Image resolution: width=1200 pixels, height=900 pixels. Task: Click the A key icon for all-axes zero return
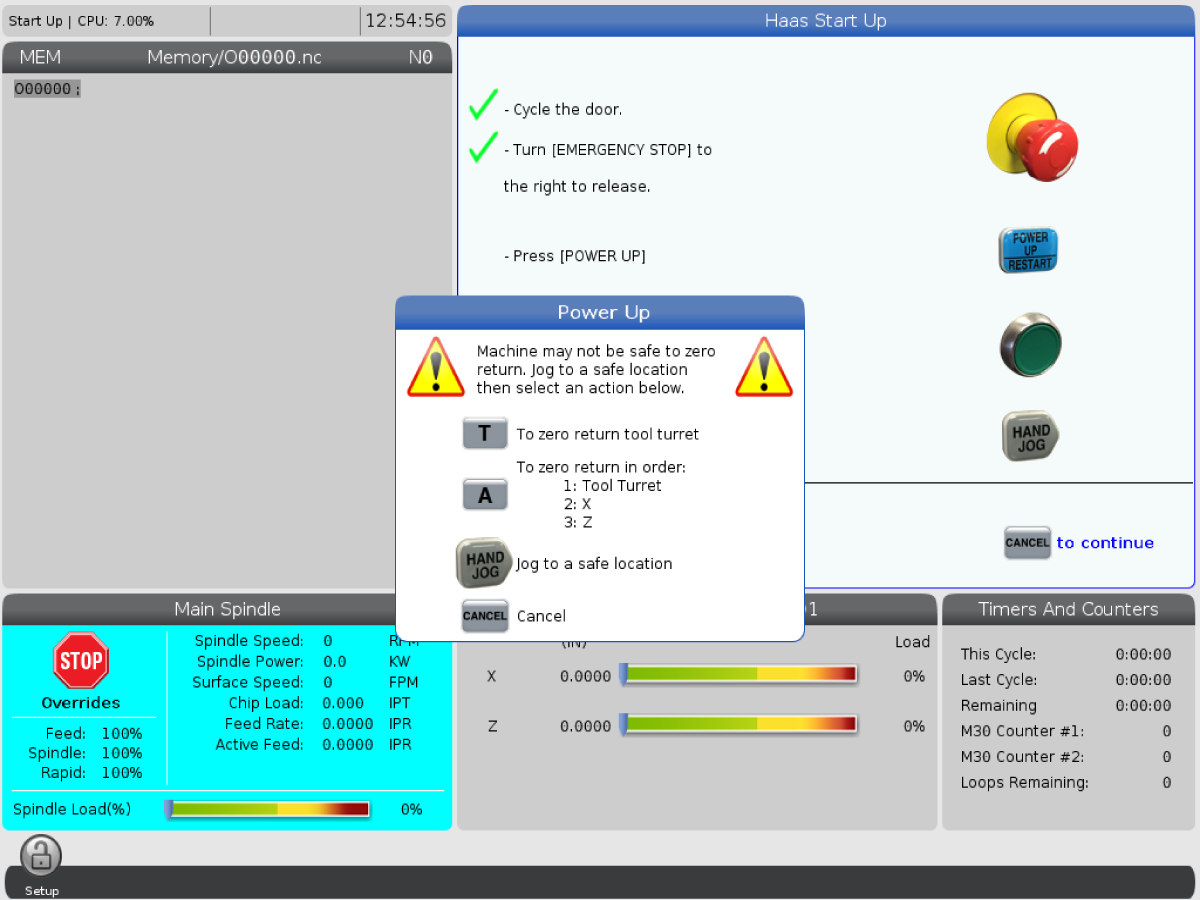(485, 495)
